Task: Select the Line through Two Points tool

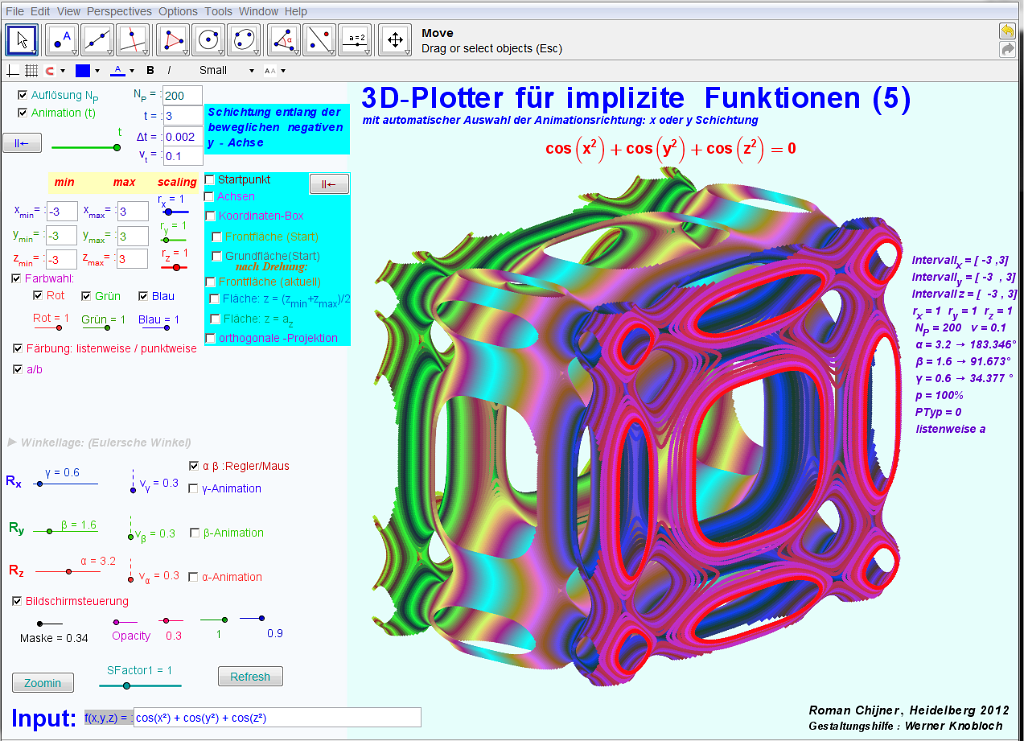Action: pyautogui.click(x=97, y=40)
